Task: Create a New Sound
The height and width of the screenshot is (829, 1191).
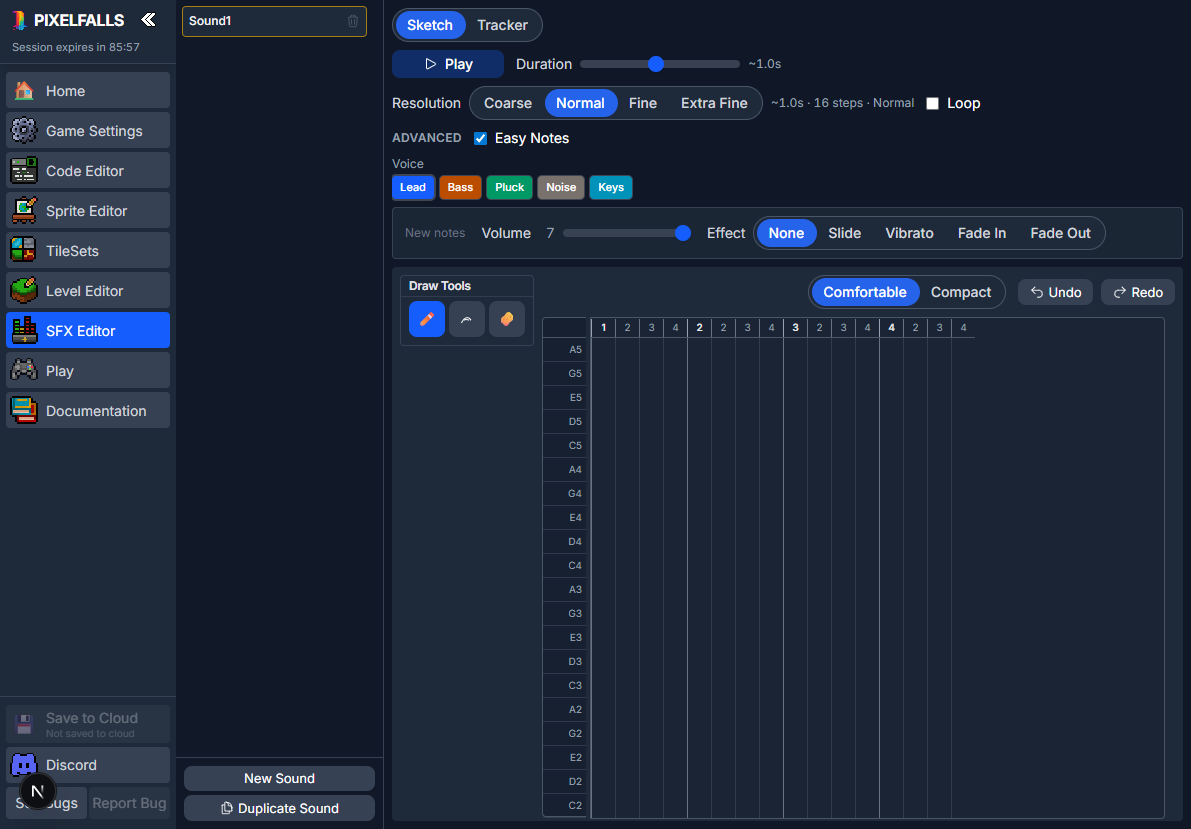Action: (x=279, y=778)
